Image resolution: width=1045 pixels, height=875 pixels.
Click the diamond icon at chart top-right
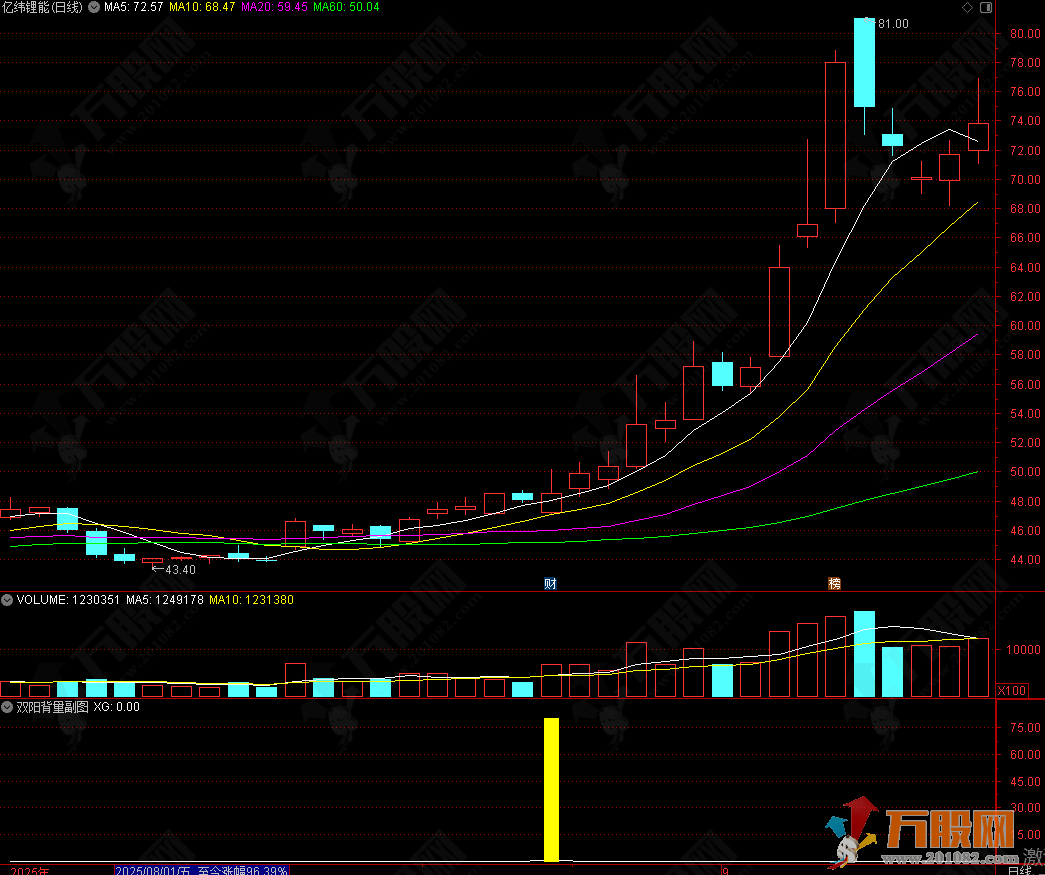(967, 7)
